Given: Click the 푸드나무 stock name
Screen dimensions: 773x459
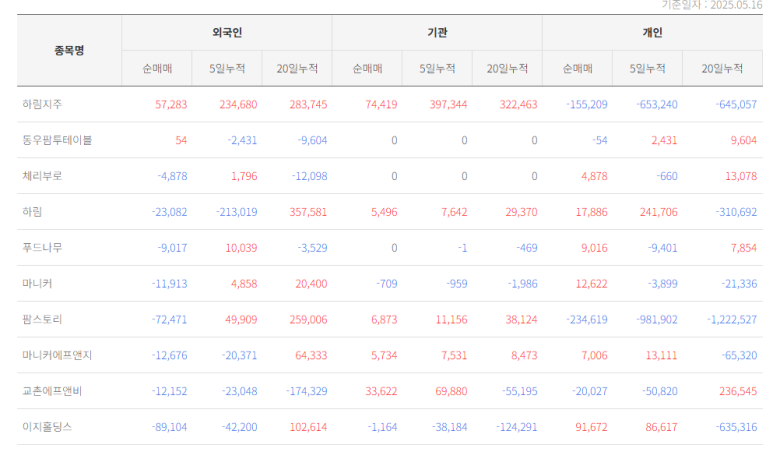Looking at the screenshot, I should [x=42, y=248].
